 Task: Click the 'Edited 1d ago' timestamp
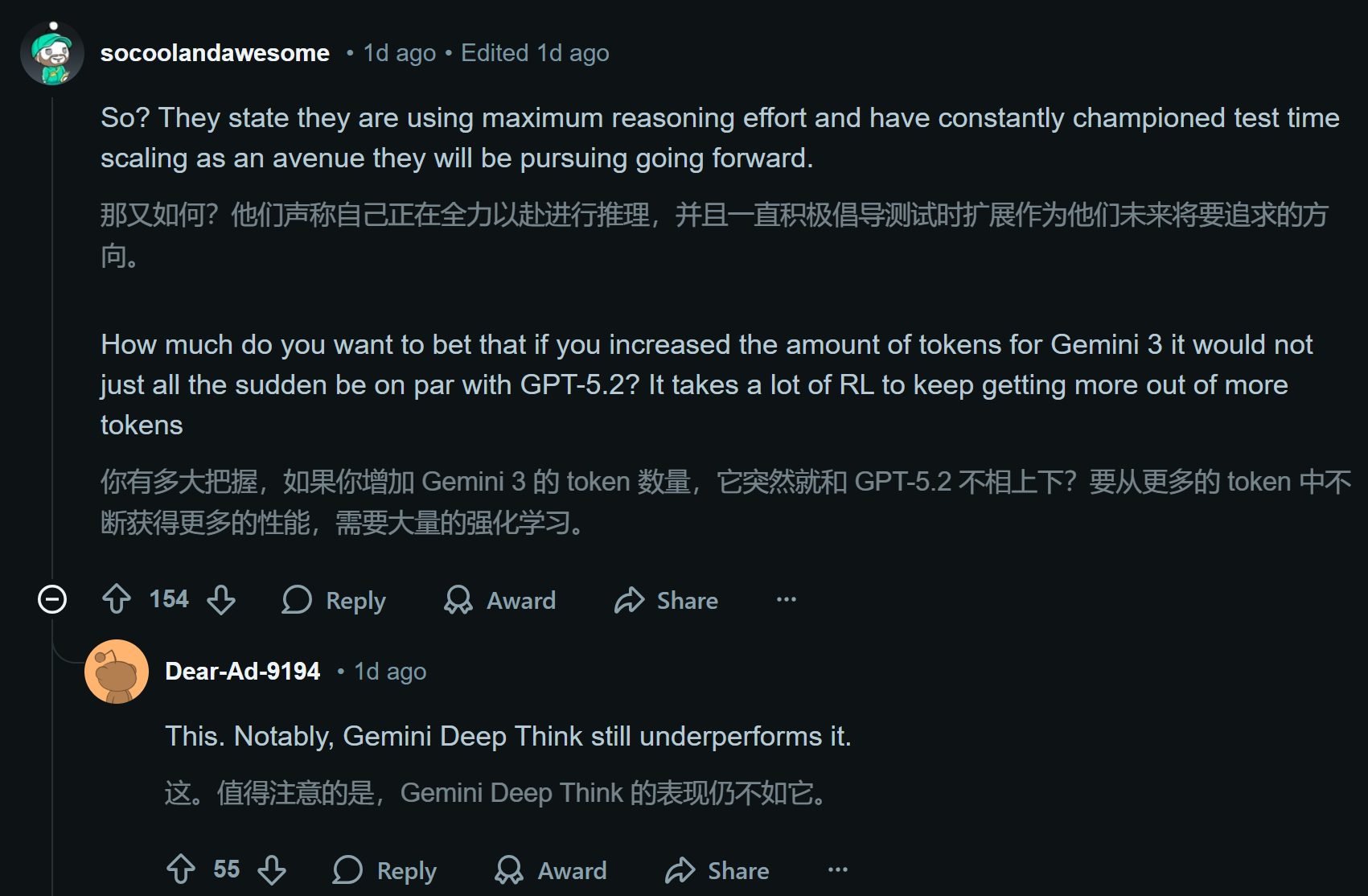pyautogui.click(x=534, y=52)
